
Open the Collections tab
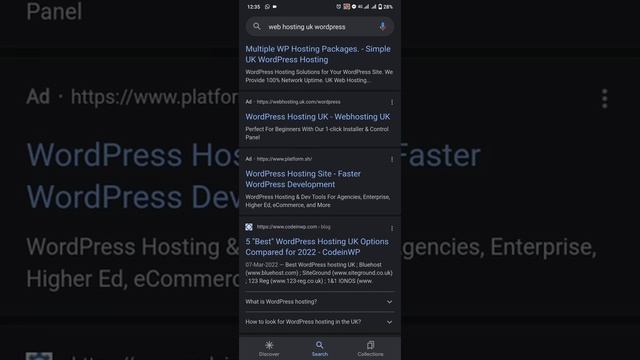[370, 349]
